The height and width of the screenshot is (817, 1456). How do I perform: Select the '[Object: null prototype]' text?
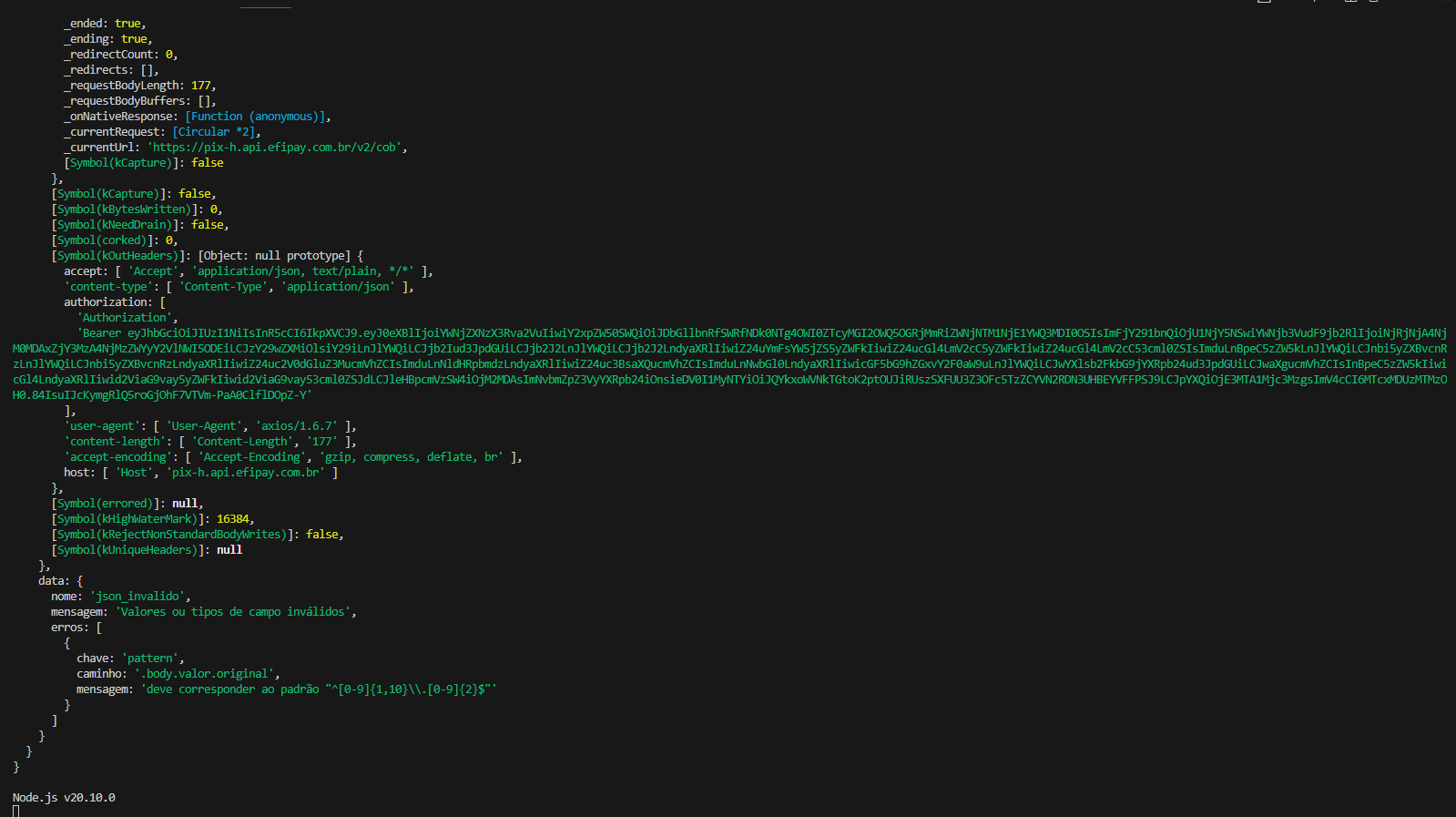point(274,256)
